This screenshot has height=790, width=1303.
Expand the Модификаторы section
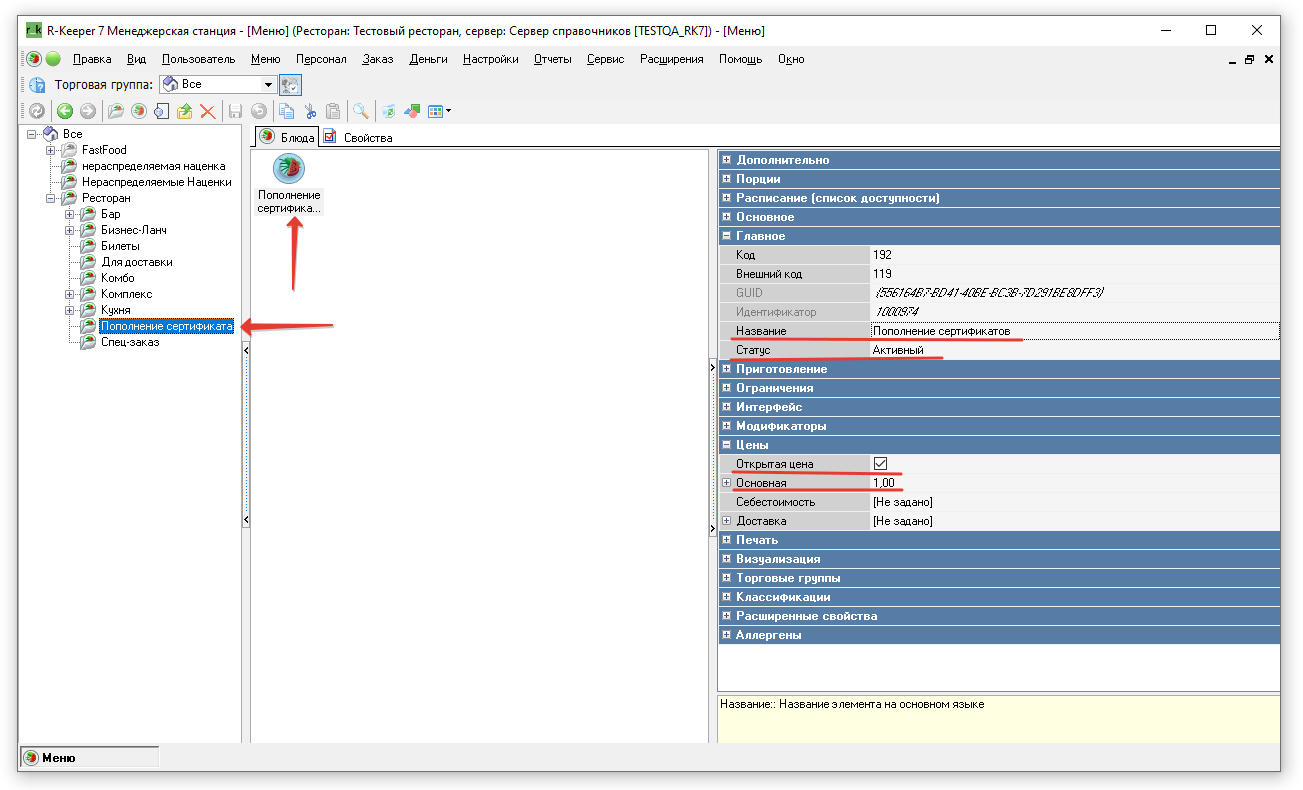pos(727,426)
